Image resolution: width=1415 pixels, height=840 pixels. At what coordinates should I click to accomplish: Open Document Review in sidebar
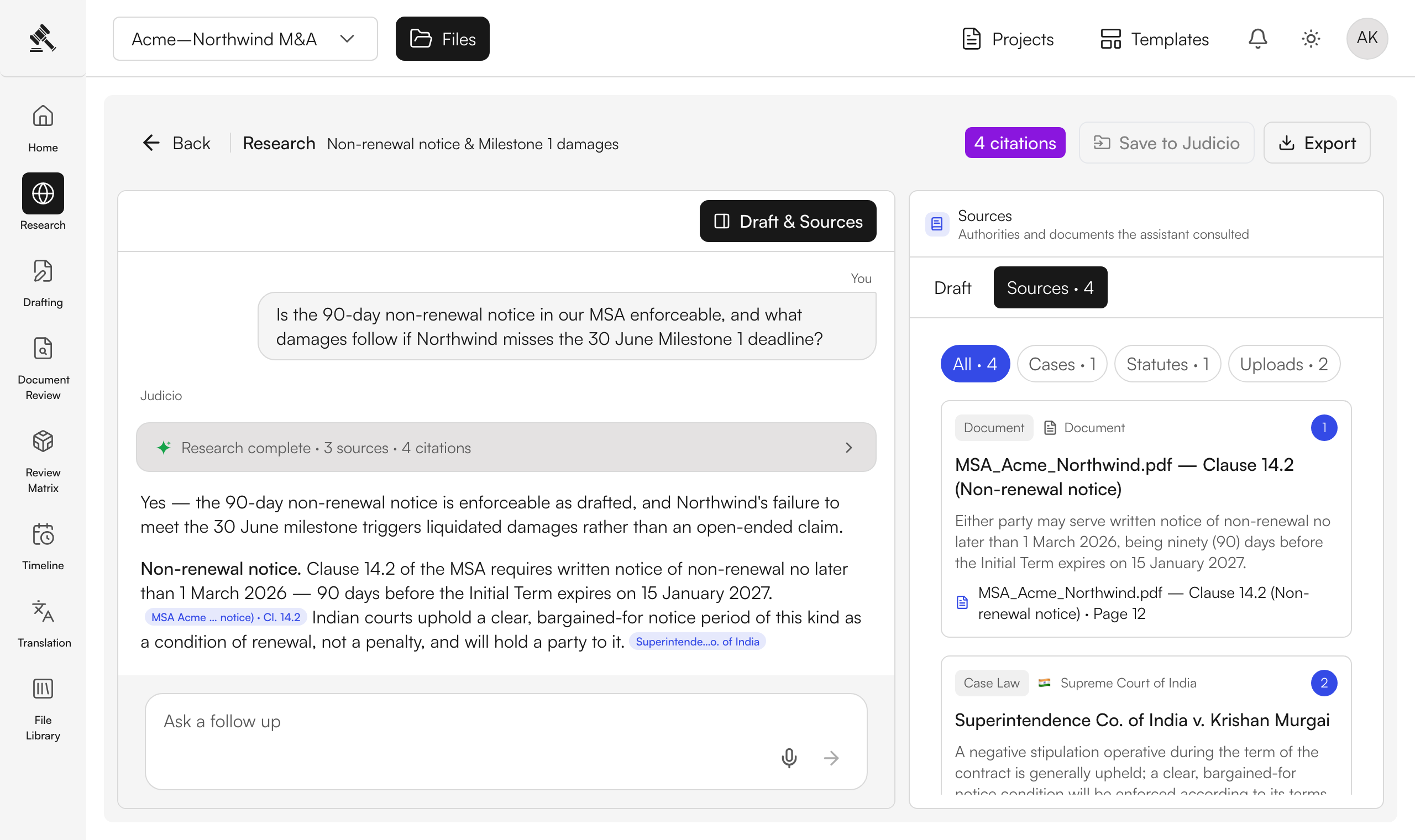pos(43,369)
